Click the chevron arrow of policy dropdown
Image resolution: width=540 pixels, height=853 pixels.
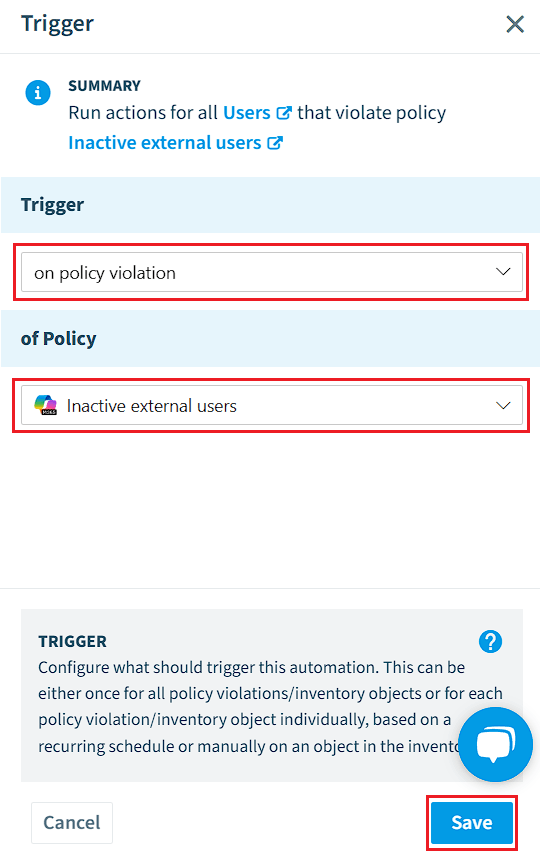pos(503,405)
